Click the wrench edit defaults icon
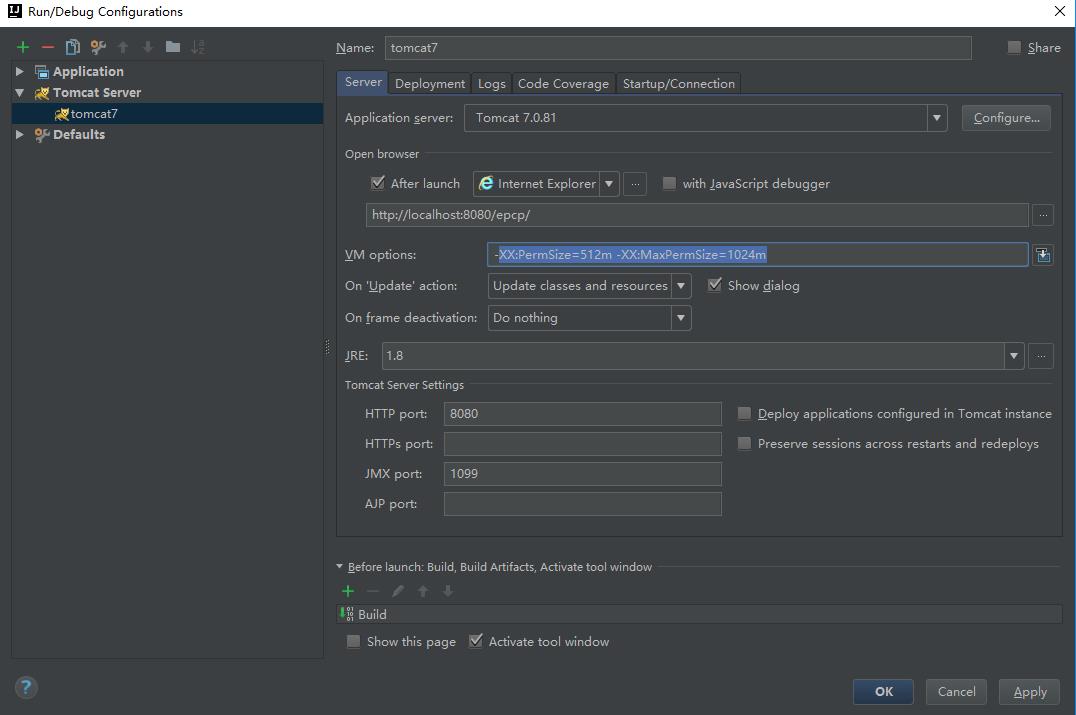 [98, 47]
